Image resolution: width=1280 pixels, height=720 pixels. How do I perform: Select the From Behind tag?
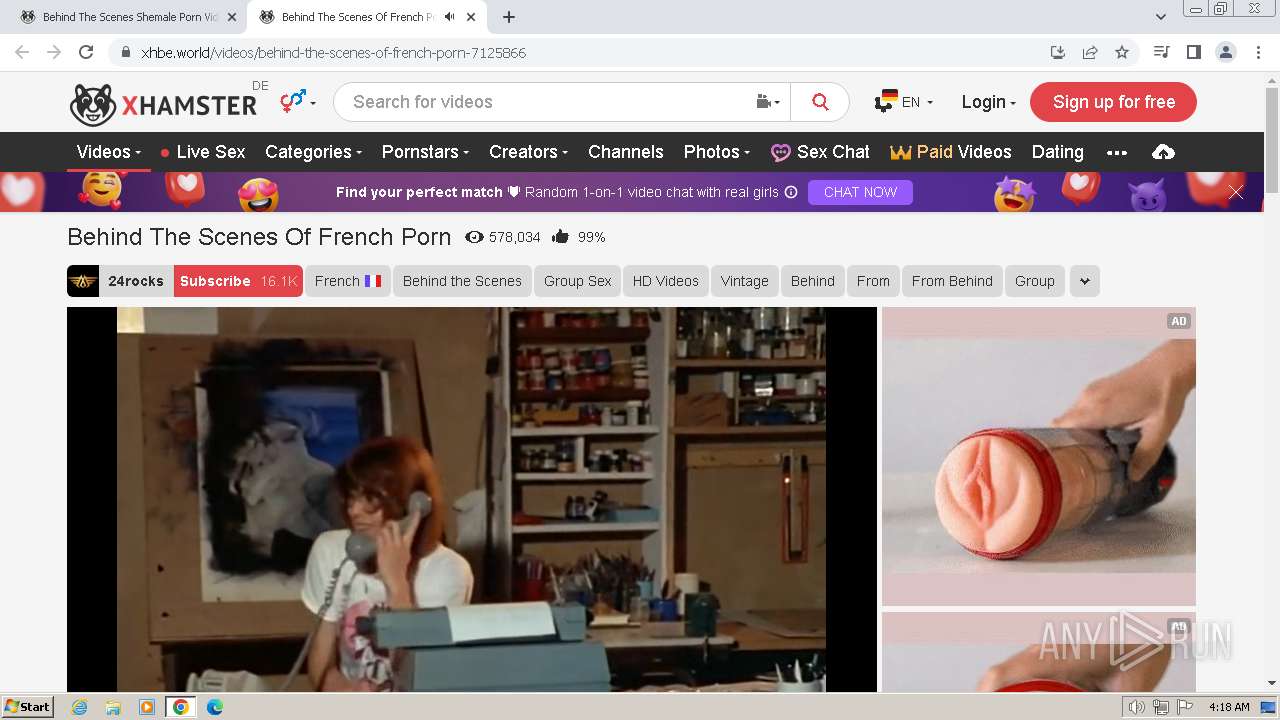[x=952, y=281]
